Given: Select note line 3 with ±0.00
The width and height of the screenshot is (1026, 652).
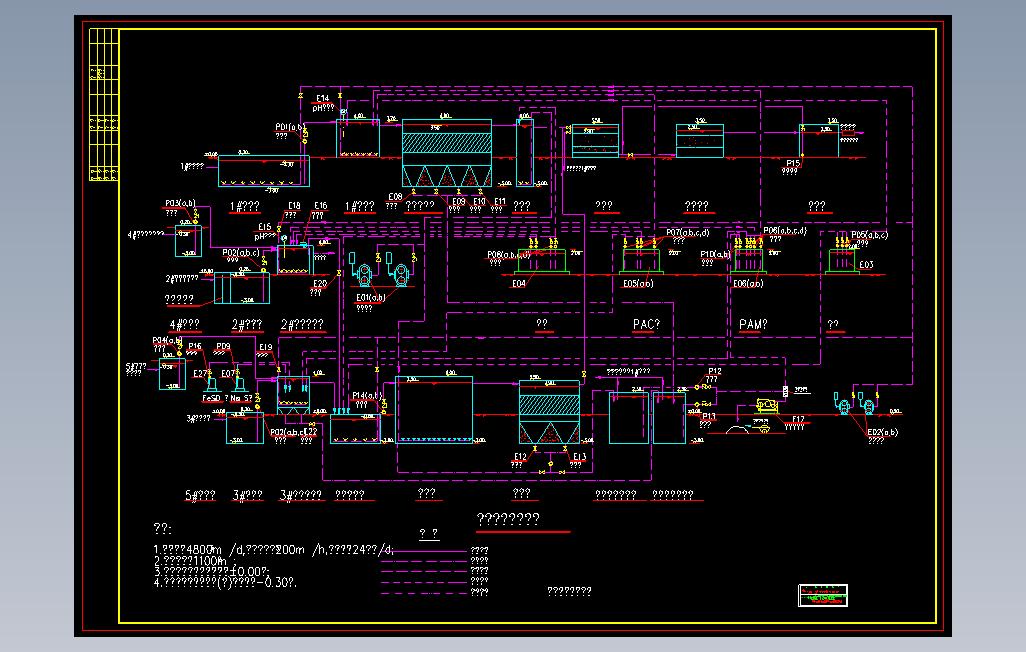Looking at the screenshot, I should pos(212,571).
